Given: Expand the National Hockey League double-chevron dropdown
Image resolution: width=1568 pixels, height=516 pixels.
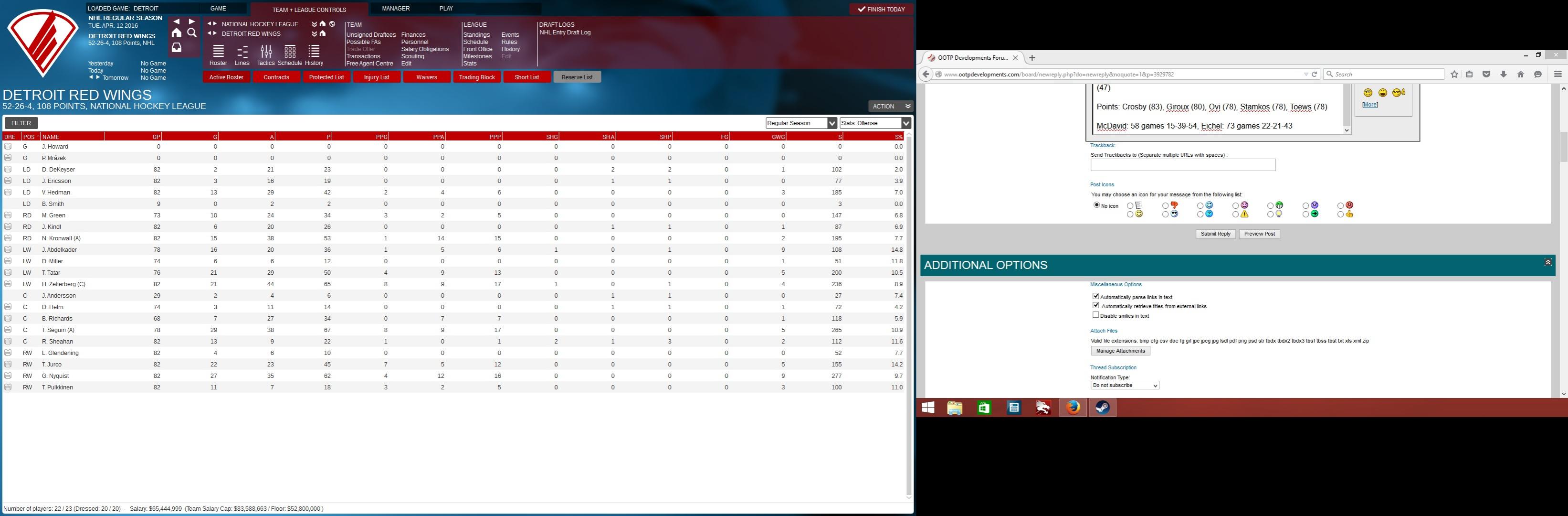Looking at the screenshot, I should tap(314, 24).
